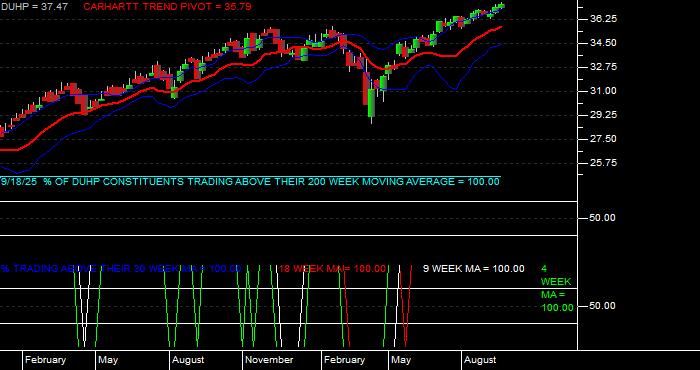Click the 29.25 price axis label
The image size is (700, 370).
click(x=603, y=115)
